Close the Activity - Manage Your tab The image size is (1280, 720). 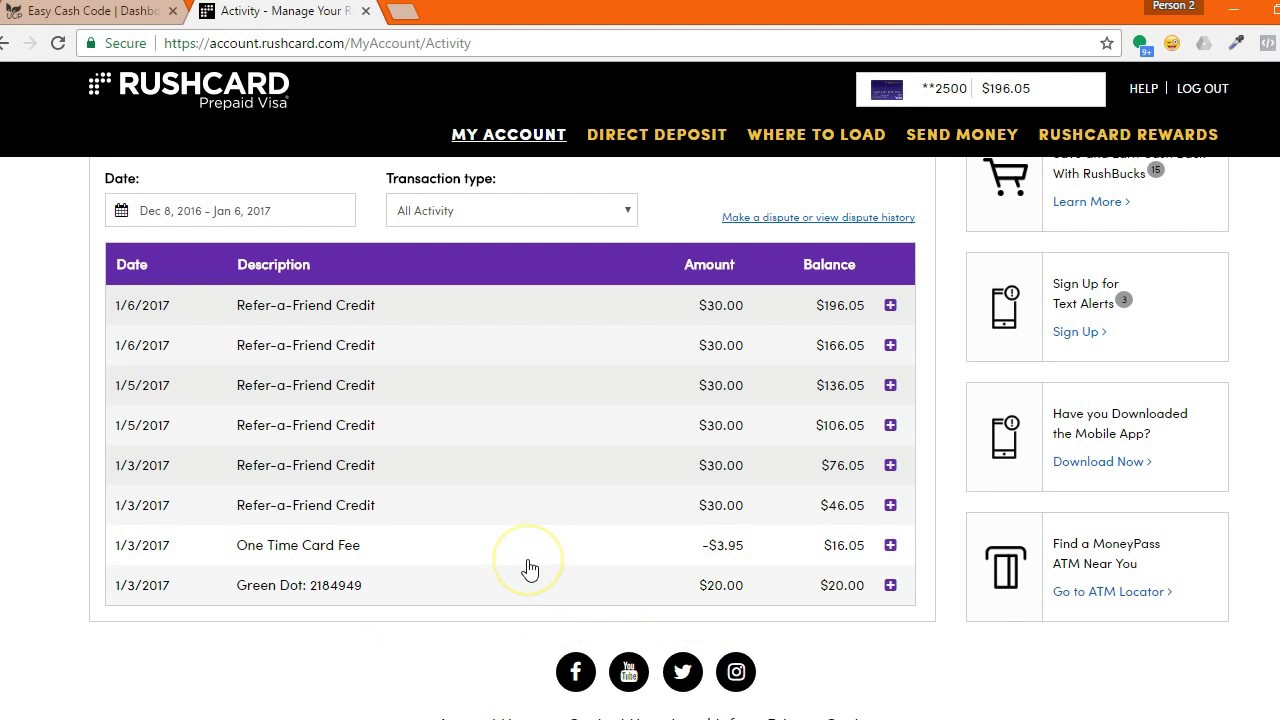pos(365,11)
